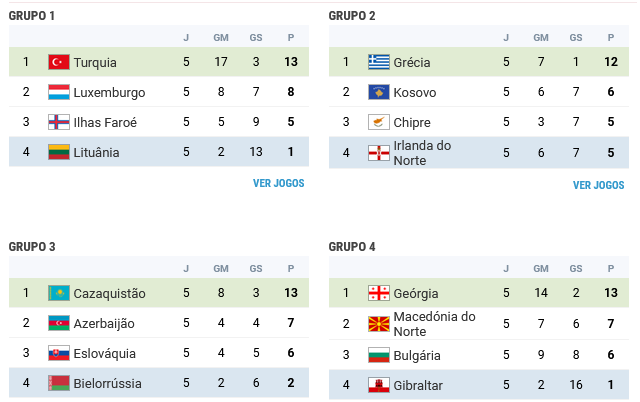Click the Kosovo flag icon

coord(379,92)
